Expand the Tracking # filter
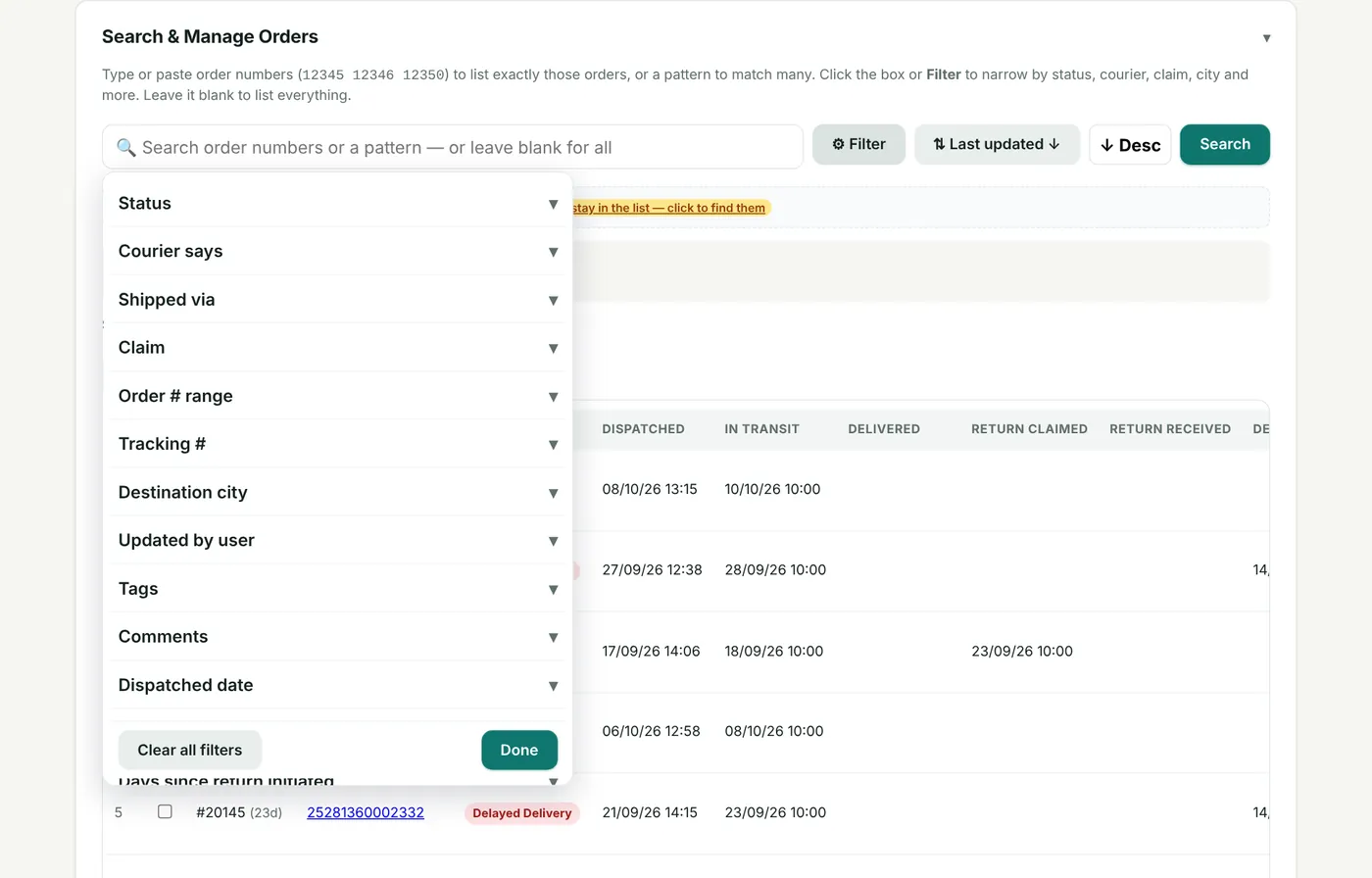The width and height of the screenshot is (1372, 878). [337, 444]
